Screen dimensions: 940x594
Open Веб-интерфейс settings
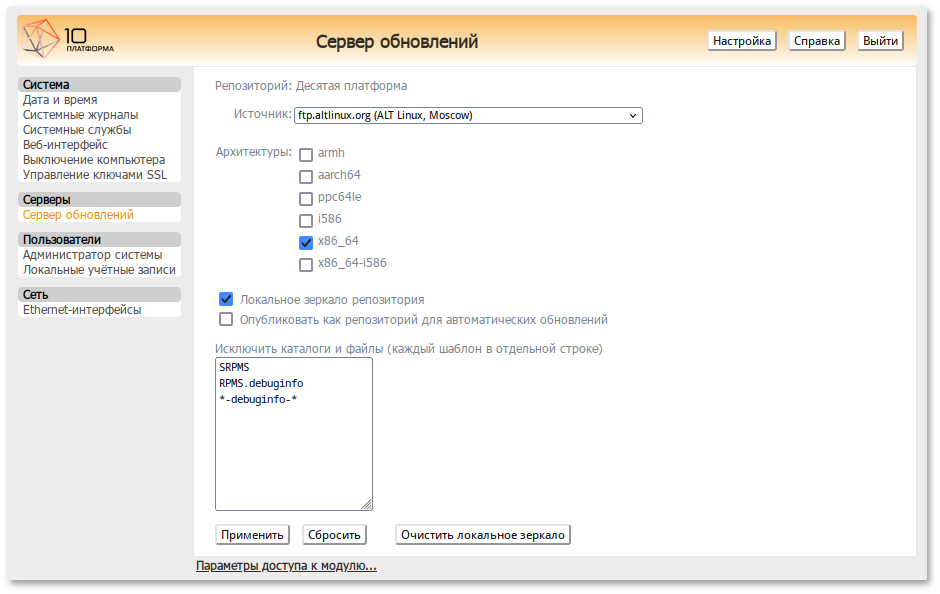click(65, 144)
